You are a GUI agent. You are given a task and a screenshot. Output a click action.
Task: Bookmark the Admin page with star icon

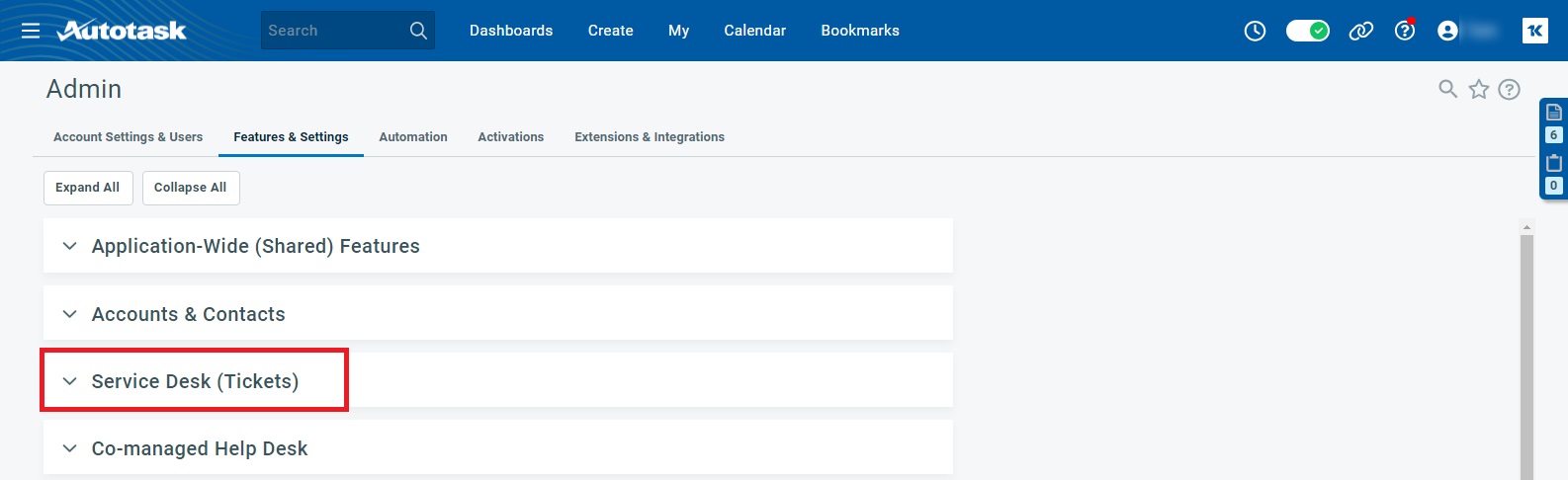[1479, 90]
